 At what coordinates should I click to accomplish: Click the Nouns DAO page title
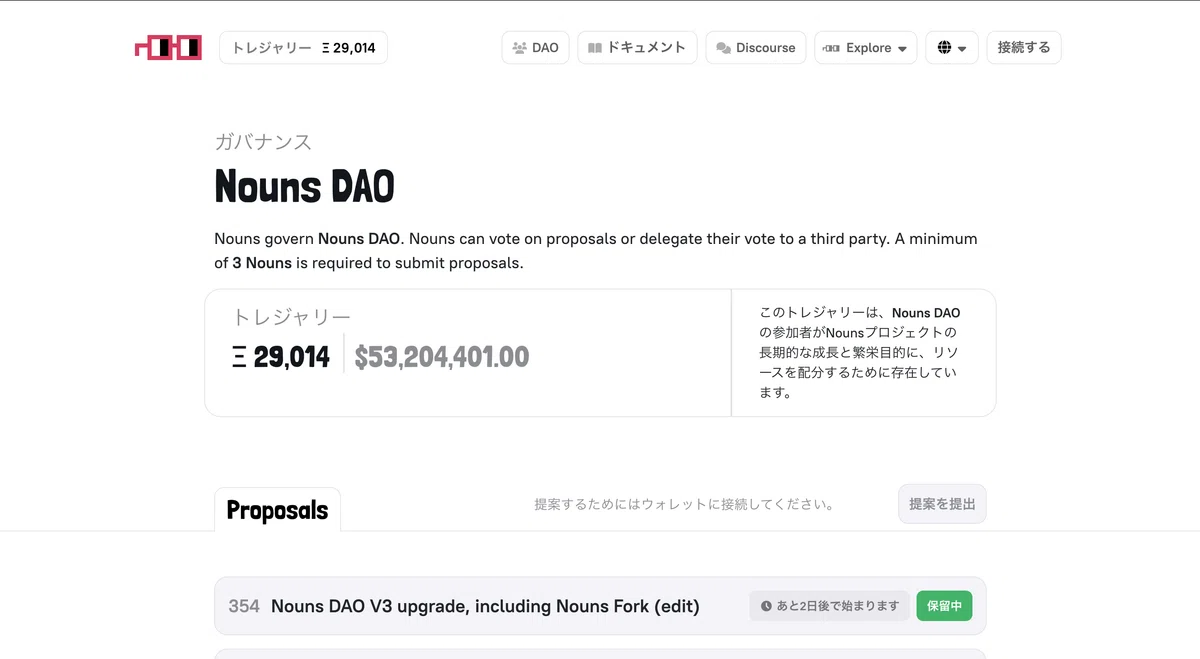pyautogui.click(x=304, y=186)
